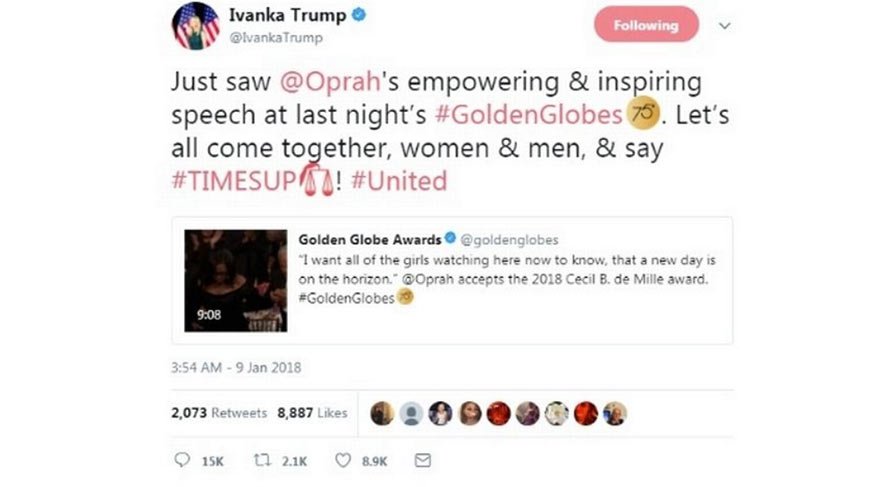
Task: View the 8,887 Likes list
Action: click(312, 414)
